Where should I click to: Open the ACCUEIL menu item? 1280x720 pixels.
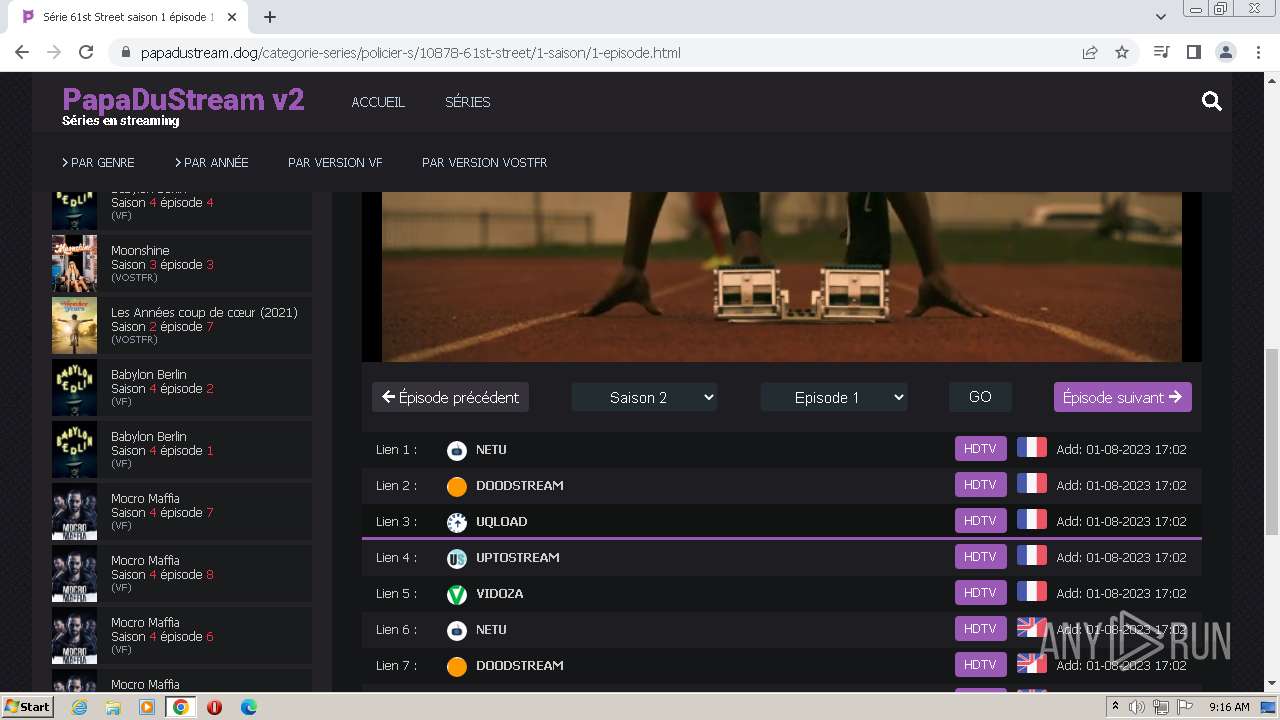(x=378, y=102)
